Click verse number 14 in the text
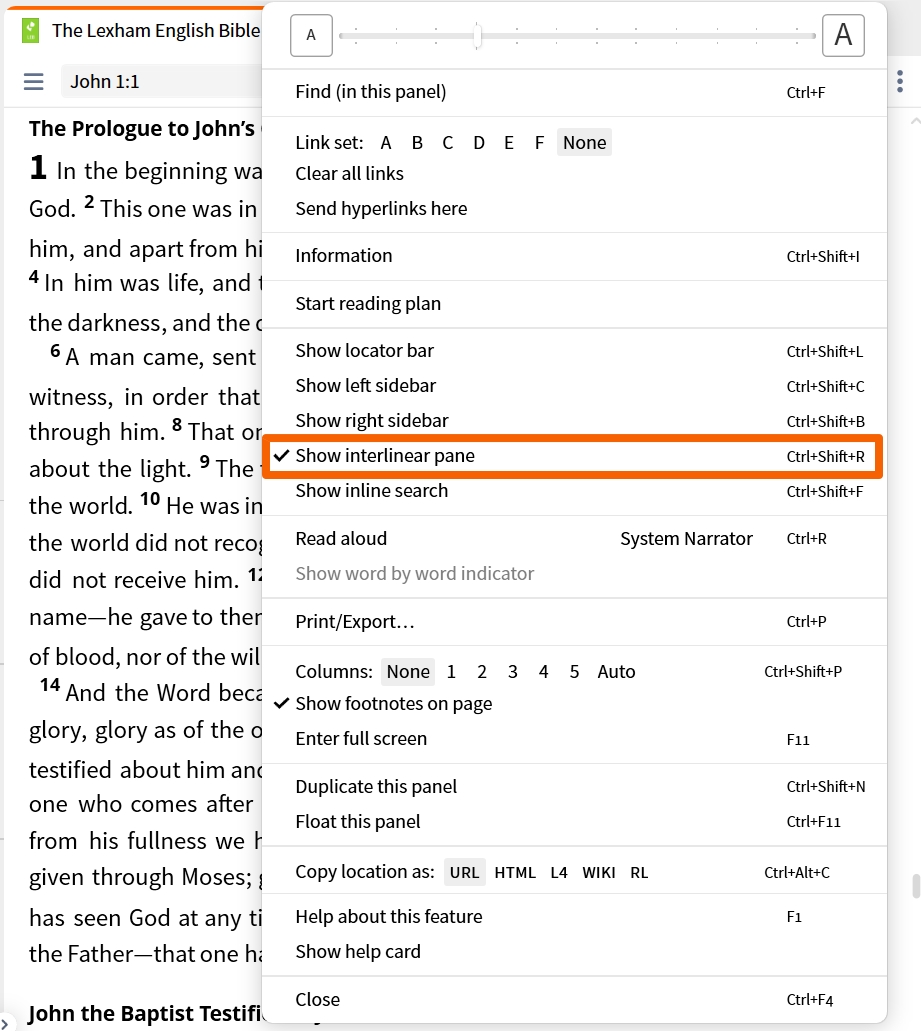The image size is (921, 1031). click(50, 685)
